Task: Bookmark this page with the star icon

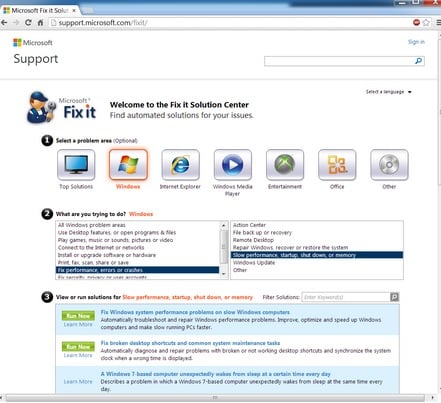Action: [426, 22]
